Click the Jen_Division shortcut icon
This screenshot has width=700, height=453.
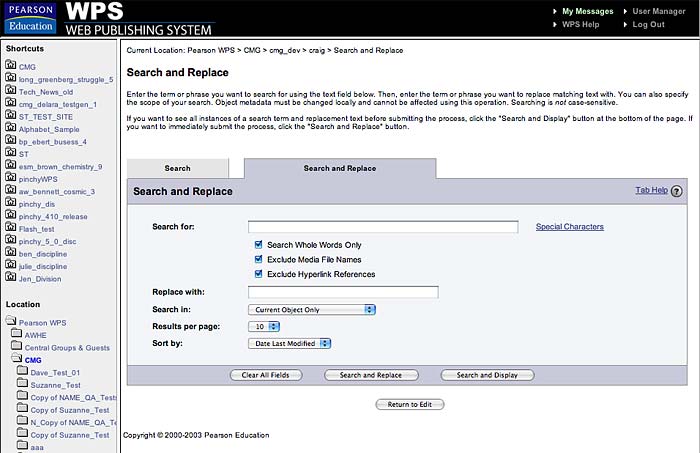(x=11, y=277)
